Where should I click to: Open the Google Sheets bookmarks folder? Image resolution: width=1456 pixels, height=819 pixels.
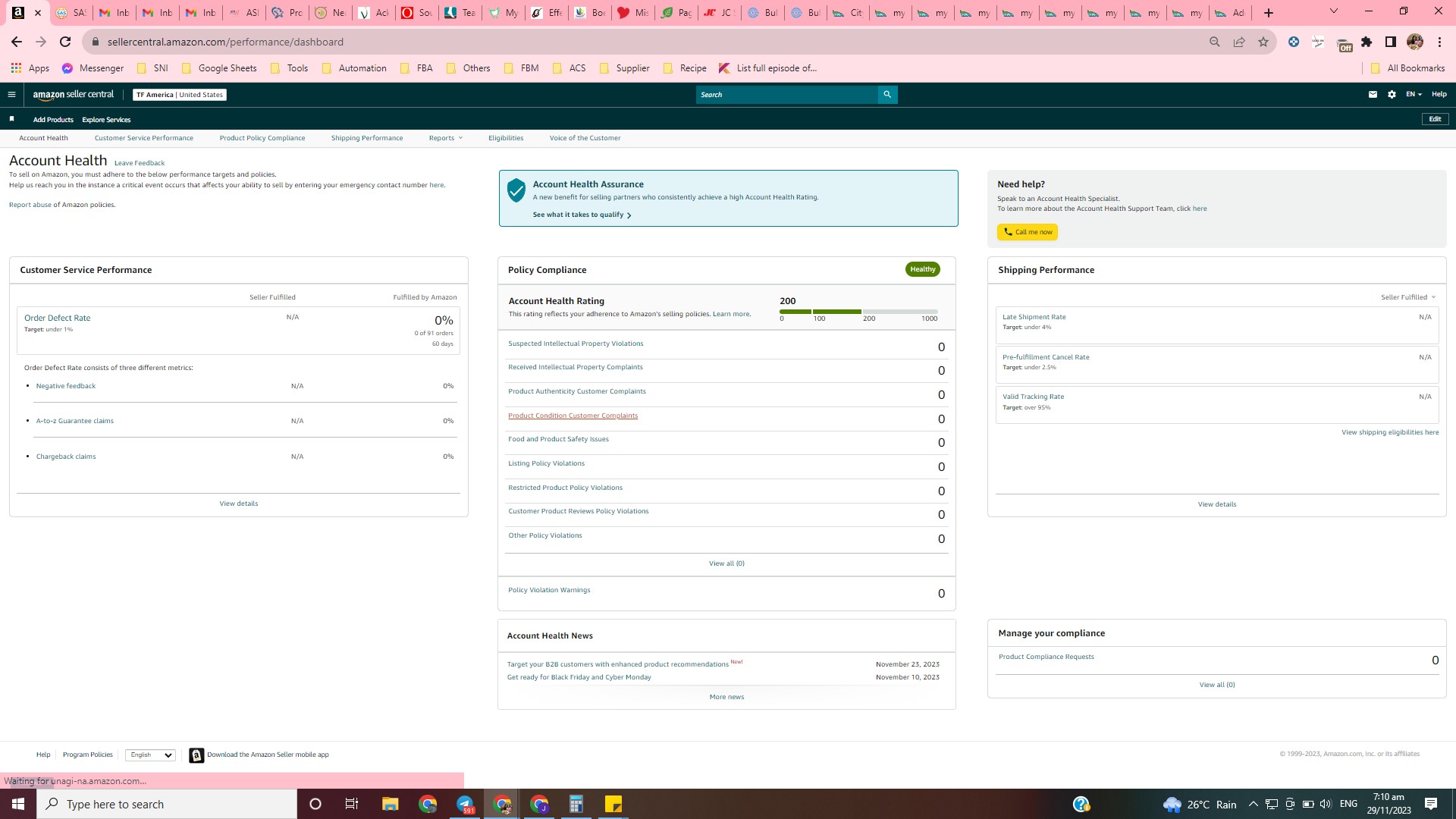point(219,68)
